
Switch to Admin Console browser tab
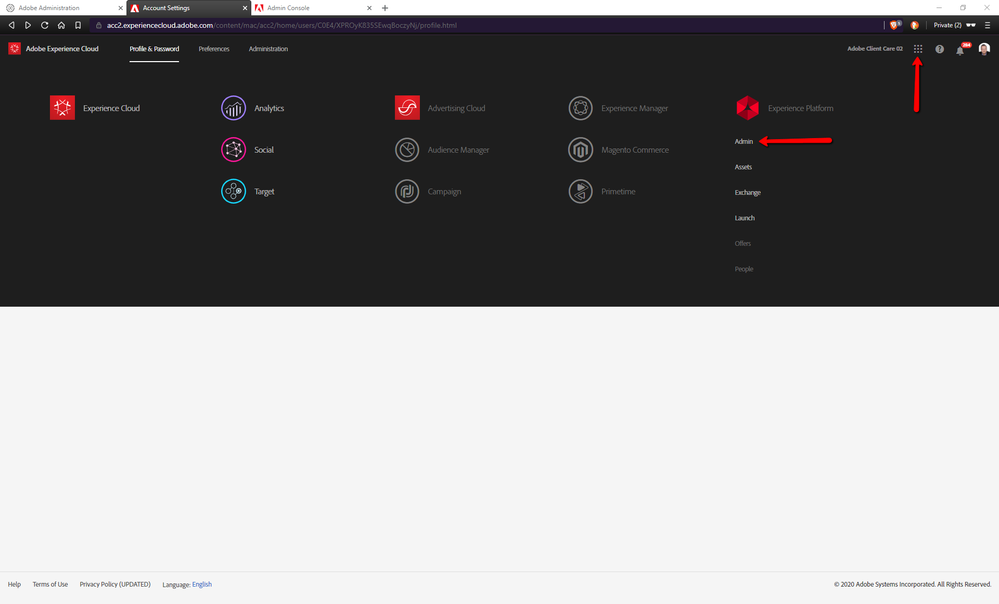(x=300, y=8)
